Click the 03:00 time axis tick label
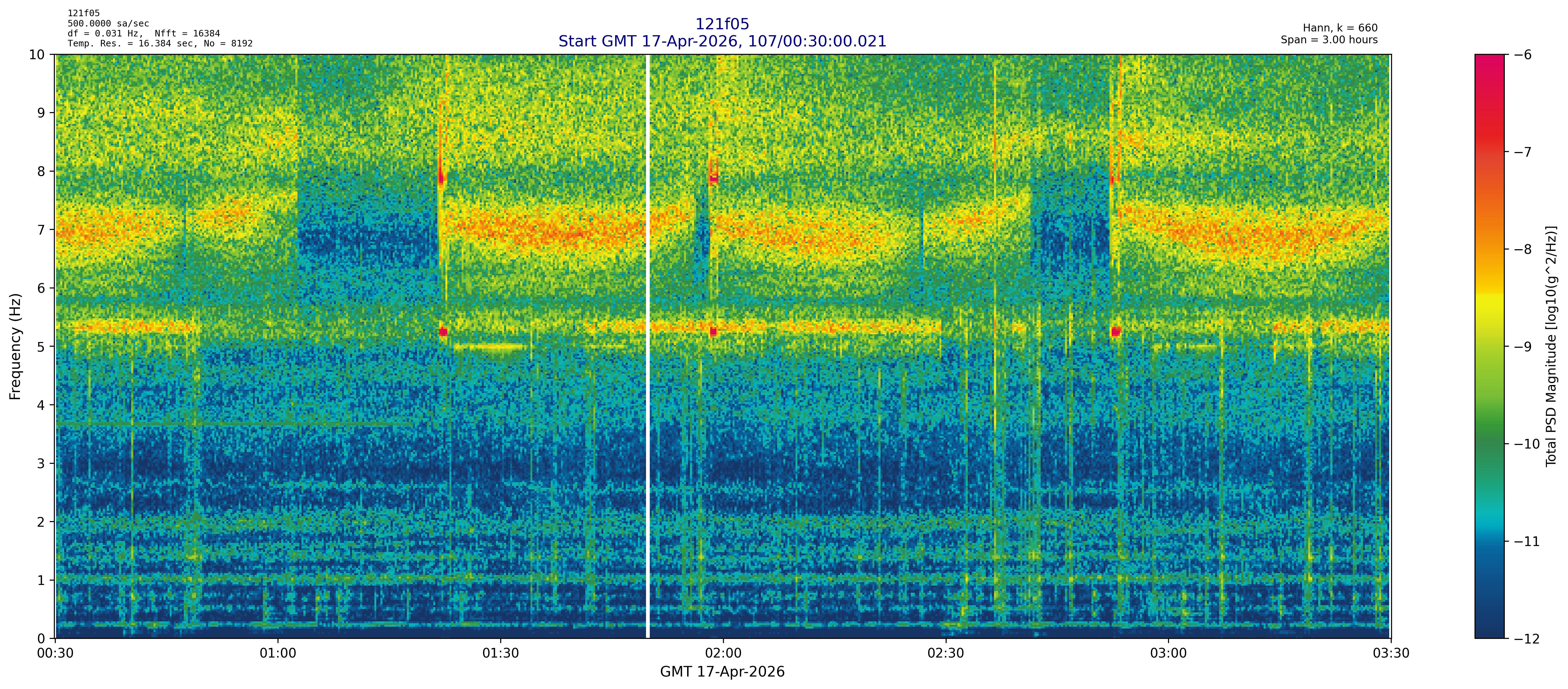The height and width of the screenshot is (689, 1568). [1168, 654]
